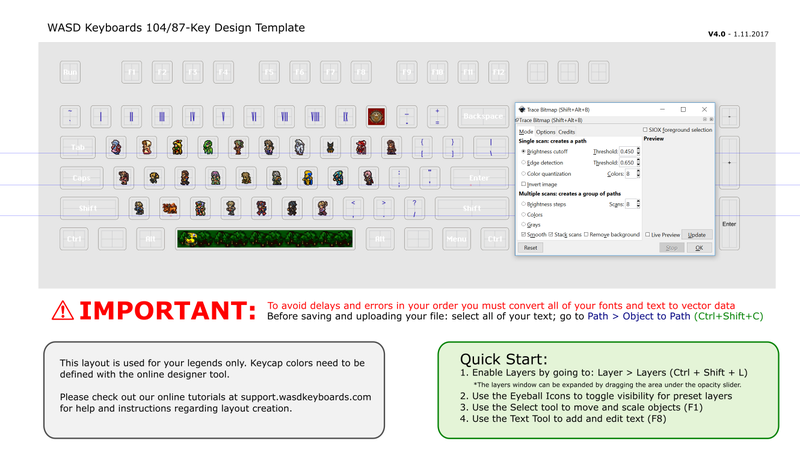Close the docked Trace Bitmap panel header
Screen dimensions: 800x450
pos(711,119)
